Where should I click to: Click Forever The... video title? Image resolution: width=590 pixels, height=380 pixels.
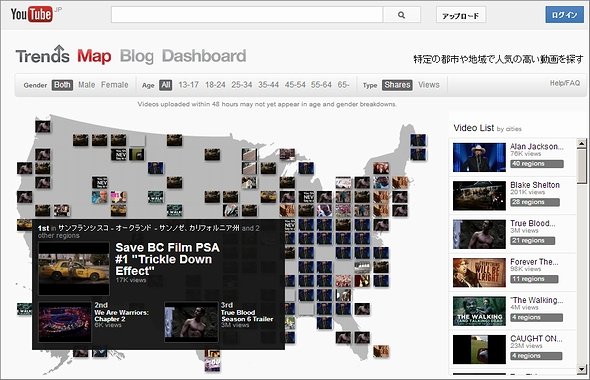pos(534,261)
